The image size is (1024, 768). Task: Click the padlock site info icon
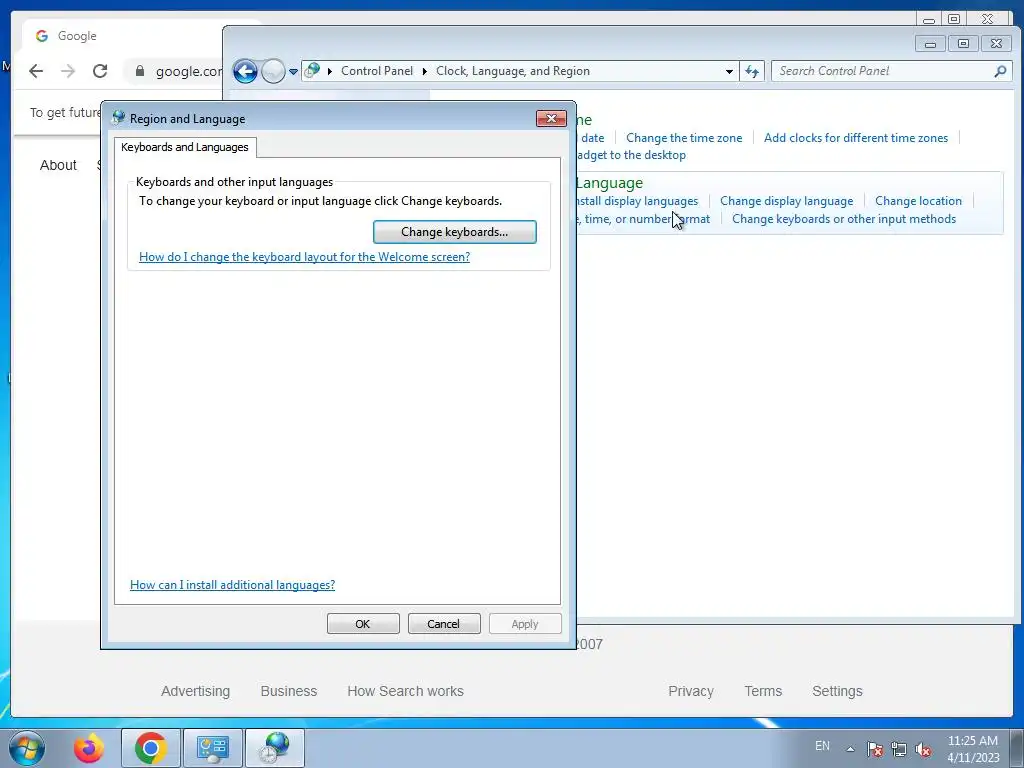pos(140,71)
